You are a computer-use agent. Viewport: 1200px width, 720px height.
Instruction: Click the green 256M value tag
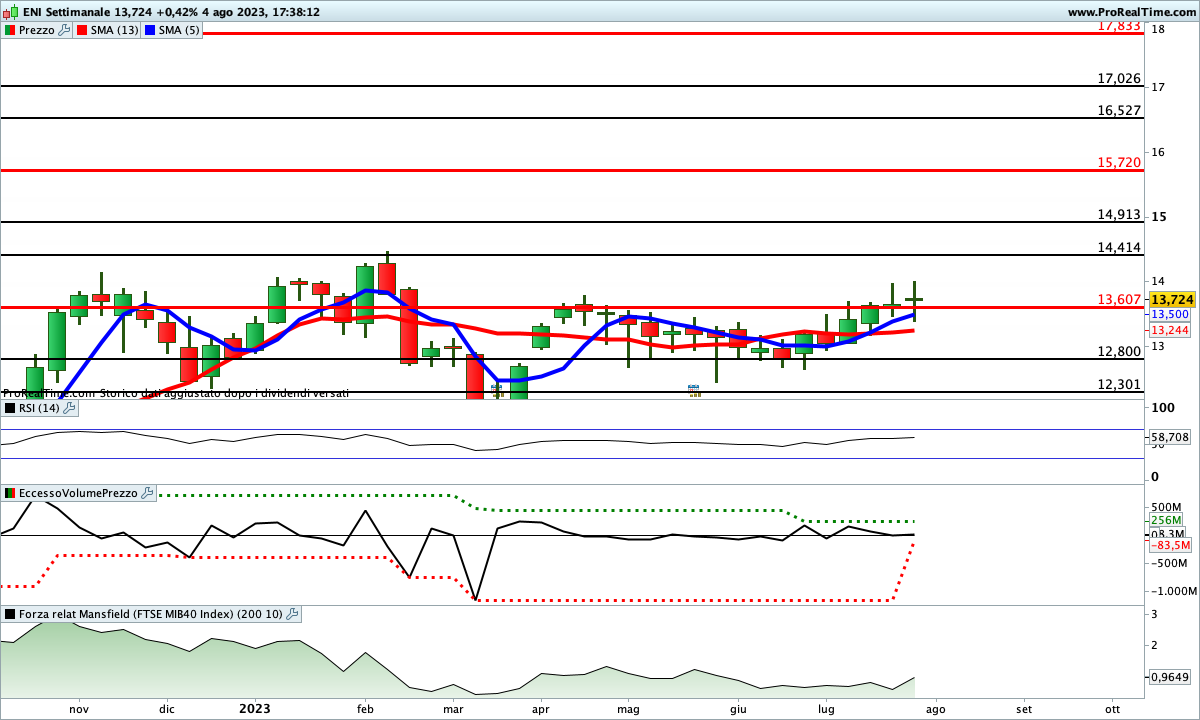(1167, 520)
